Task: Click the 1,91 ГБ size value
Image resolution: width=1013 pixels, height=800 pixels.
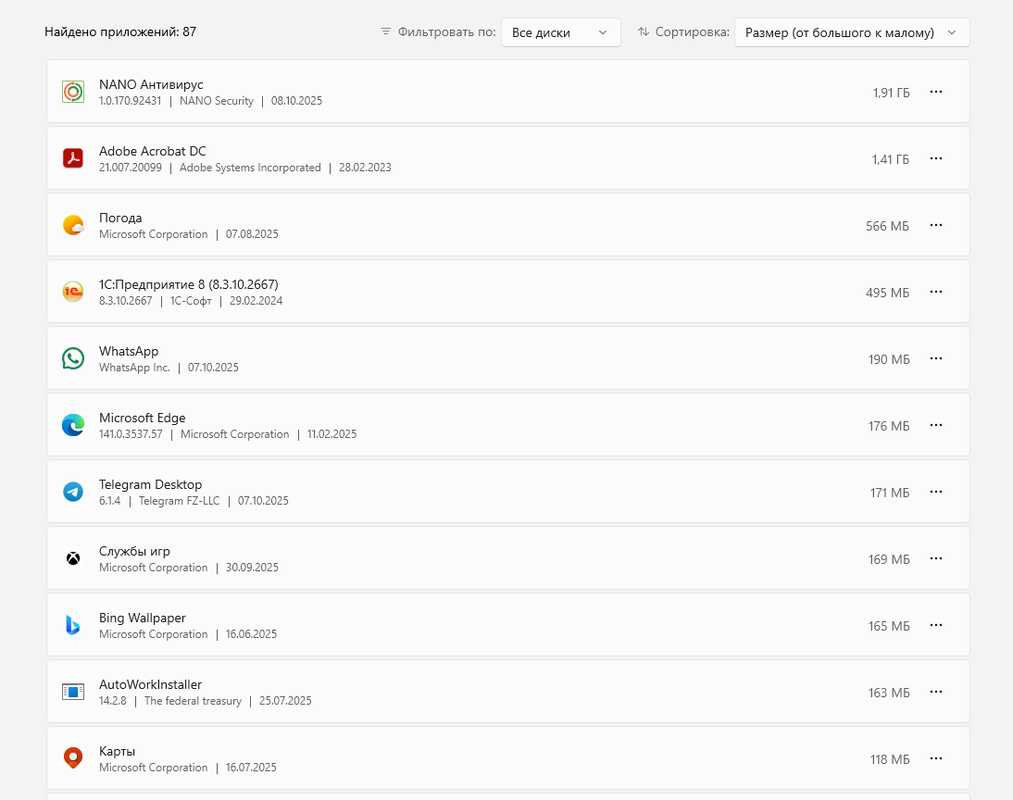Action: tap(891, 93)
